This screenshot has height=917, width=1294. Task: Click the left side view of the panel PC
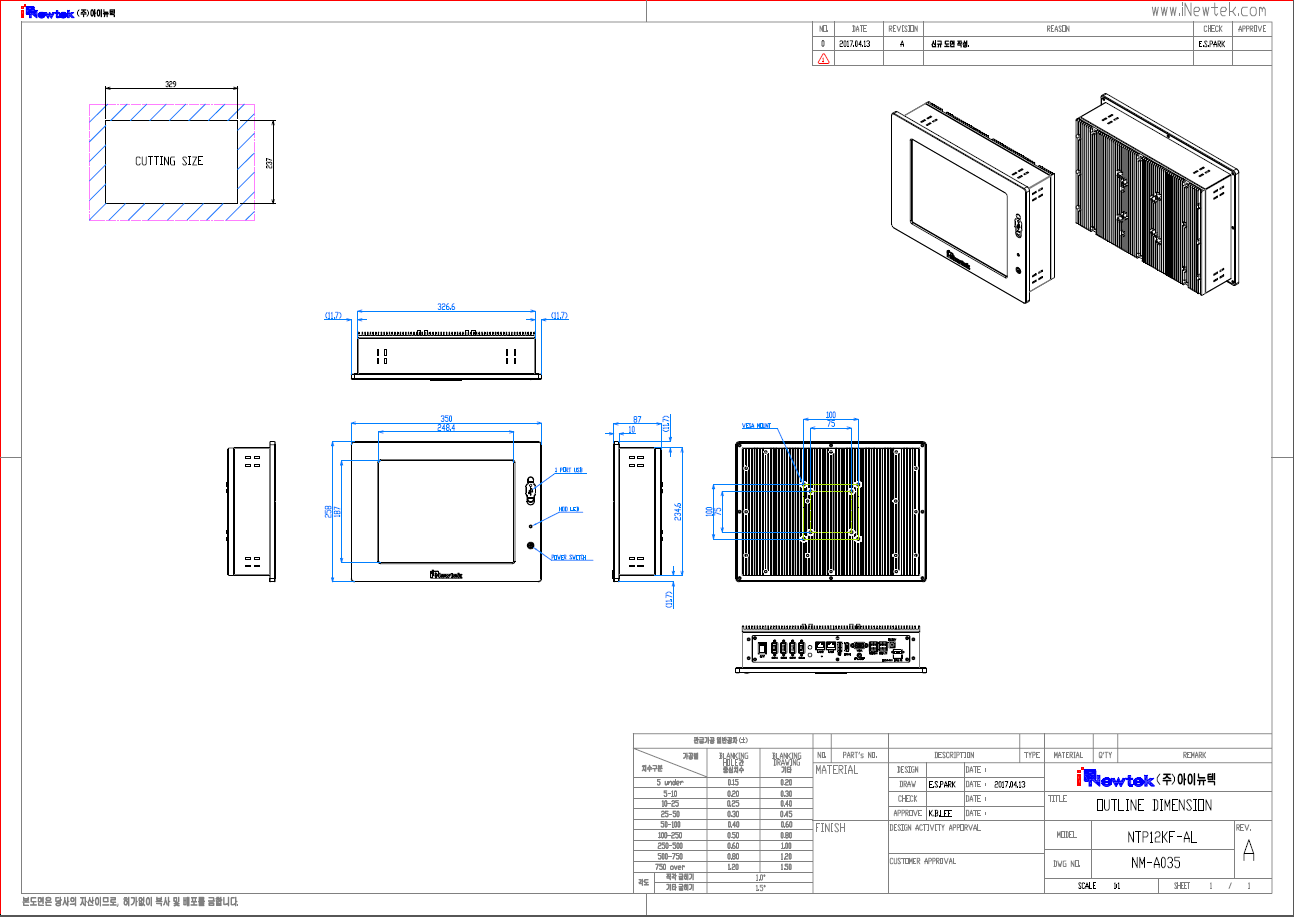tap(249, 511)
